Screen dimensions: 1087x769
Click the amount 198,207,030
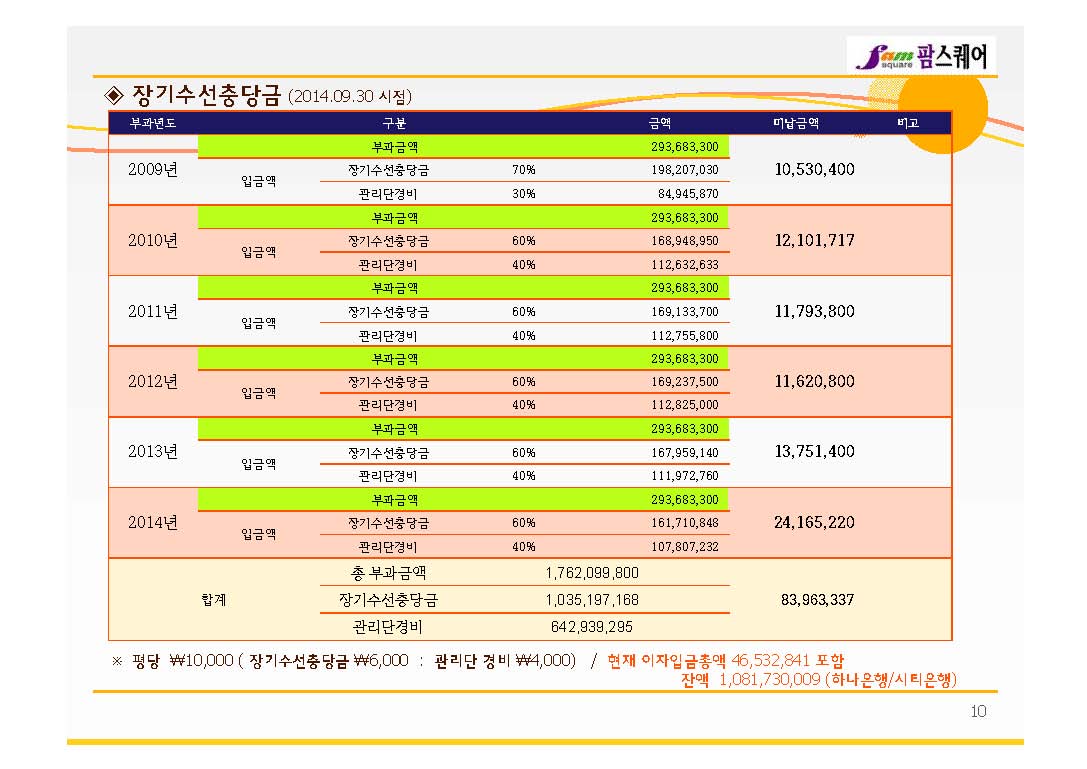click(684, 170)
